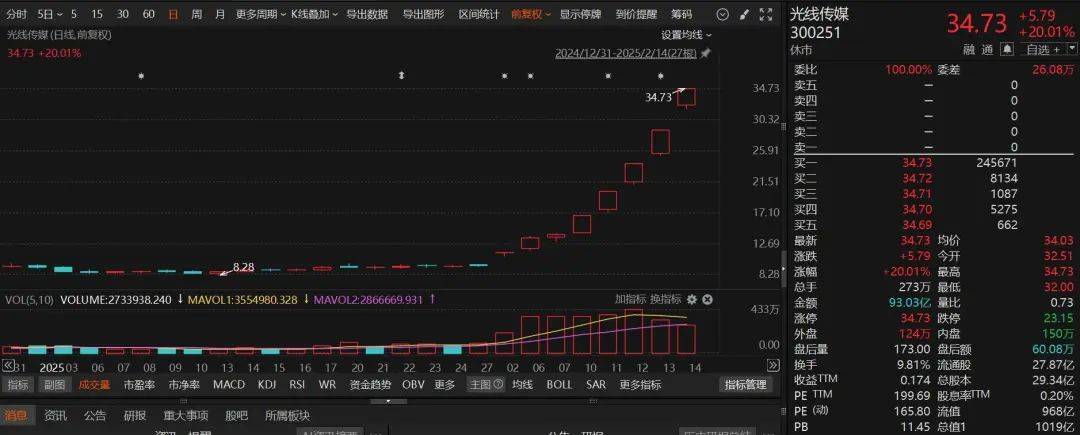Open 到价提醒 price alert
1080x435 pixels.
click(636, 14)
